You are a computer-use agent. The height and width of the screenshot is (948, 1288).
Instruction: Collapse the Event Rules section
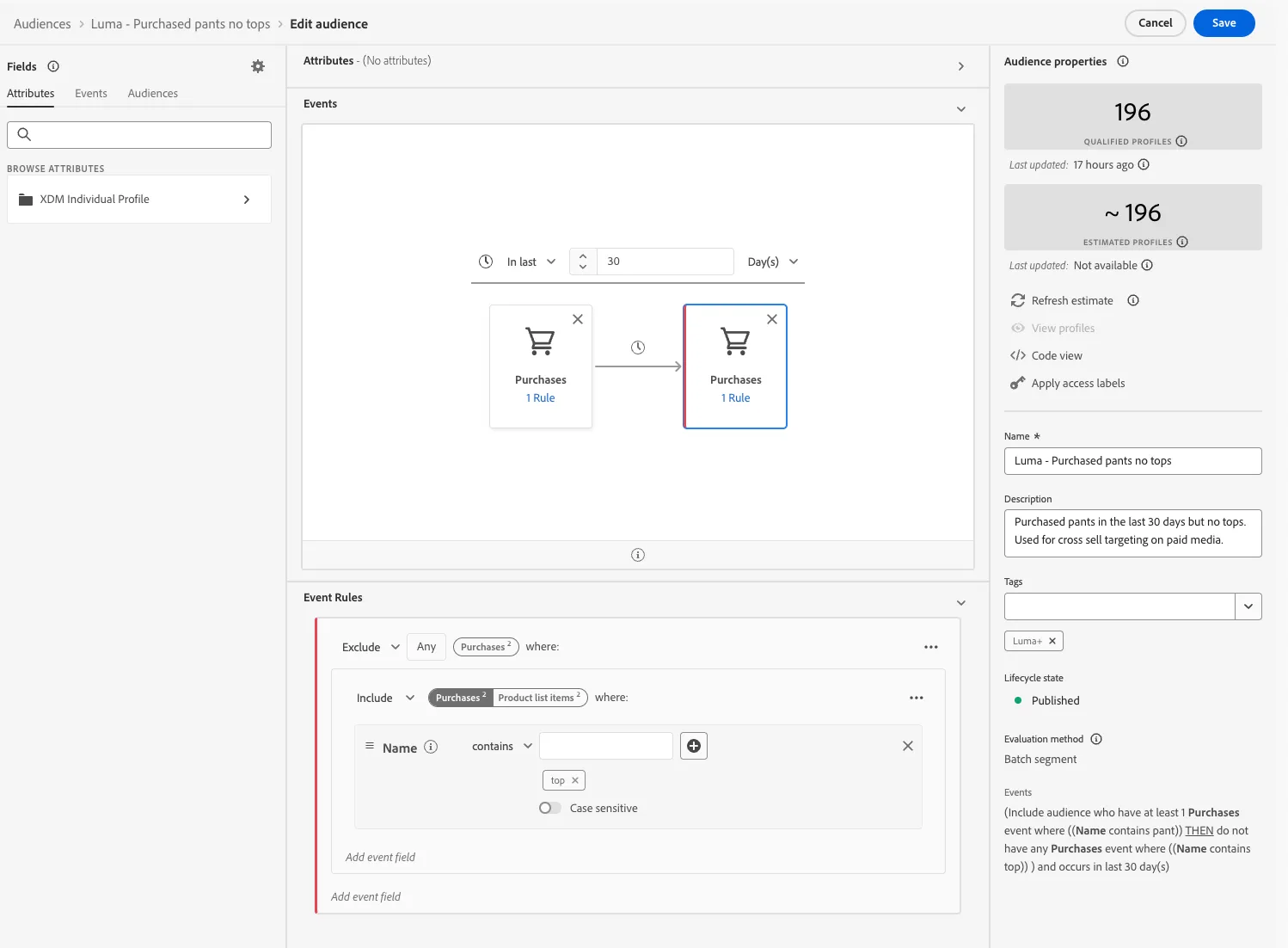coord(961,603)
